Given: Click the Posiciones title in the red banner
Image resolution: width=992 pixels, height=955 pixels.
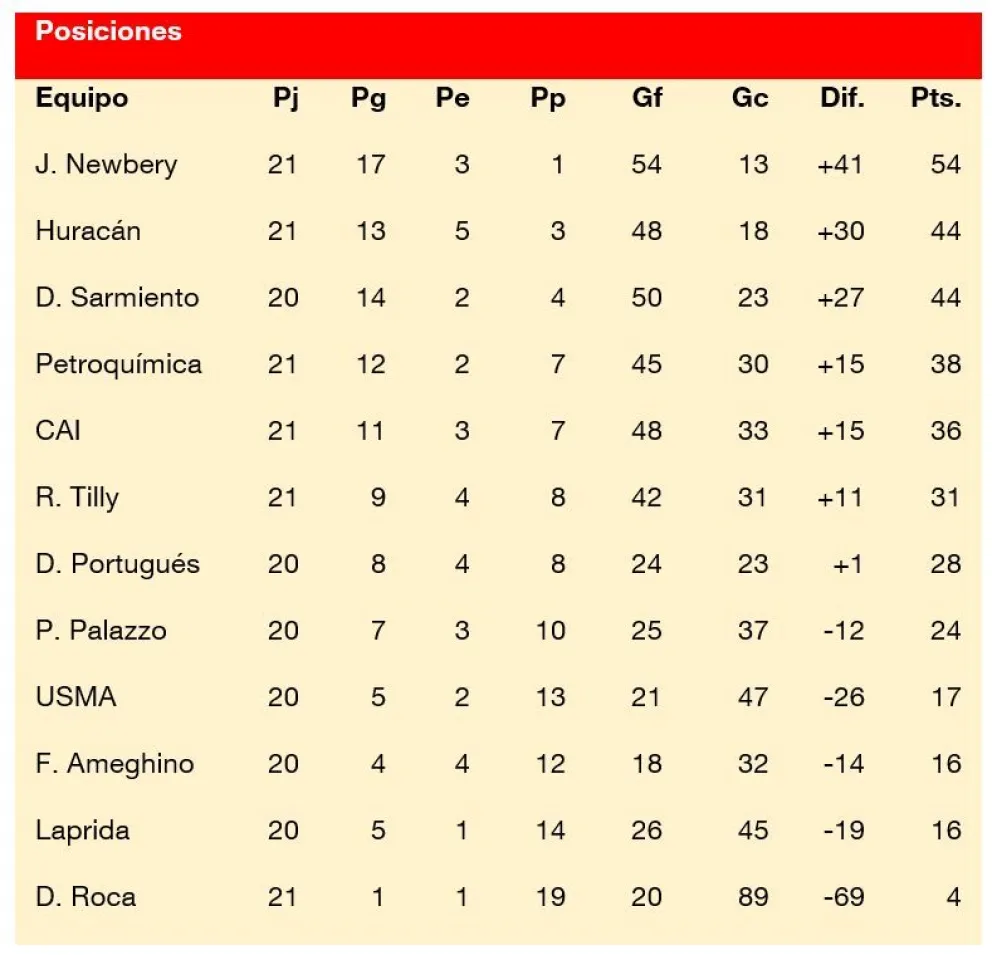Looking at the screenshot, I should [x=108, y=32].
